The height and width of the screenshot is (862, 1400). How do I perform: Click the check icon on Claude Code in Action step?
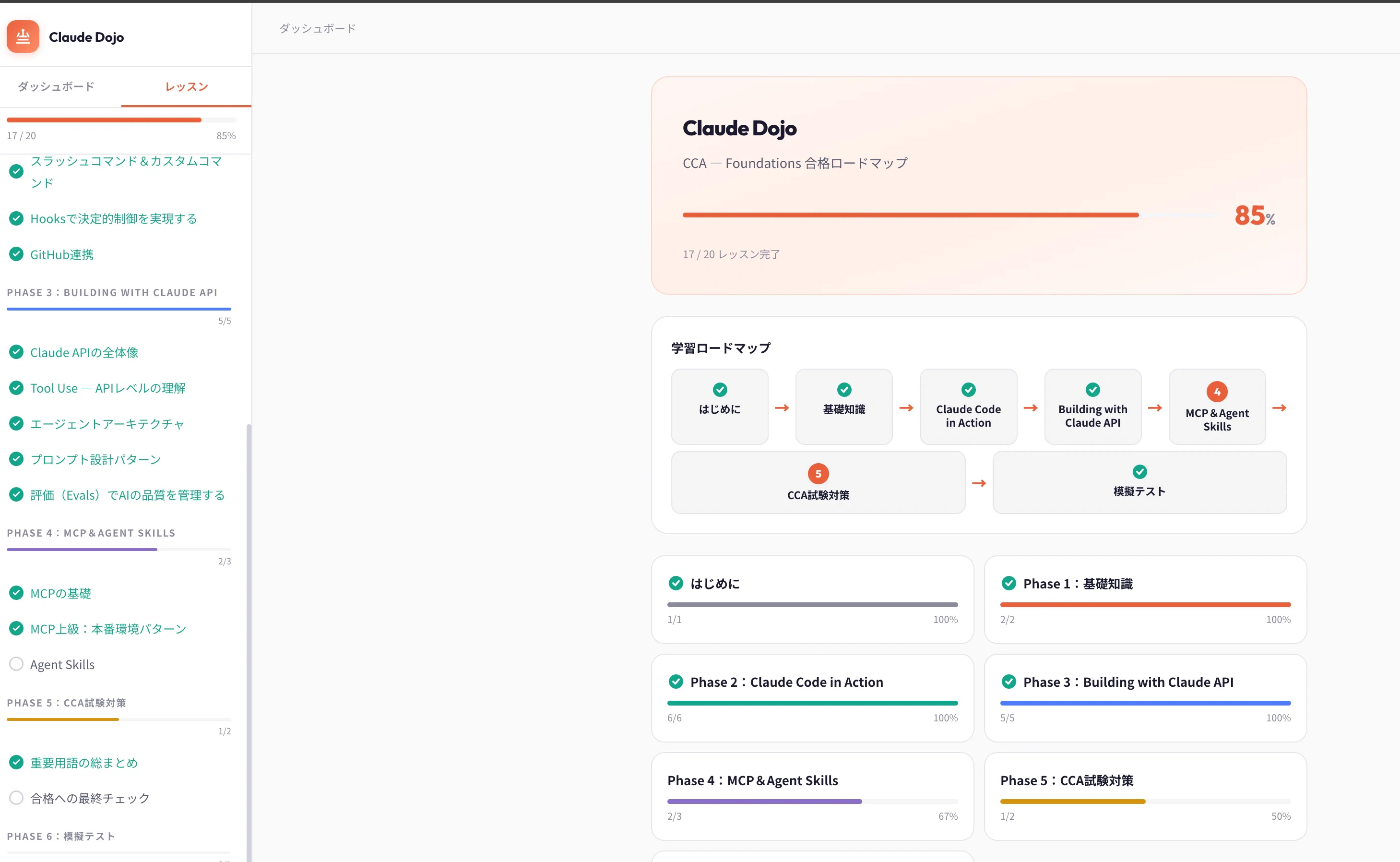click(x=968, y=389)
